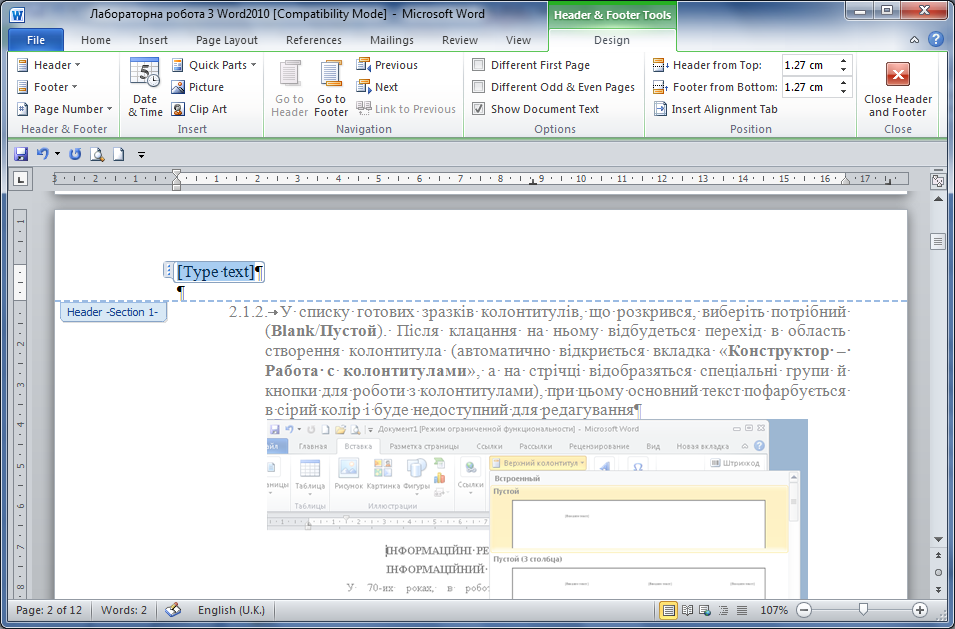
Task: Click the 107% zoom level
Action: click(774, 610)
